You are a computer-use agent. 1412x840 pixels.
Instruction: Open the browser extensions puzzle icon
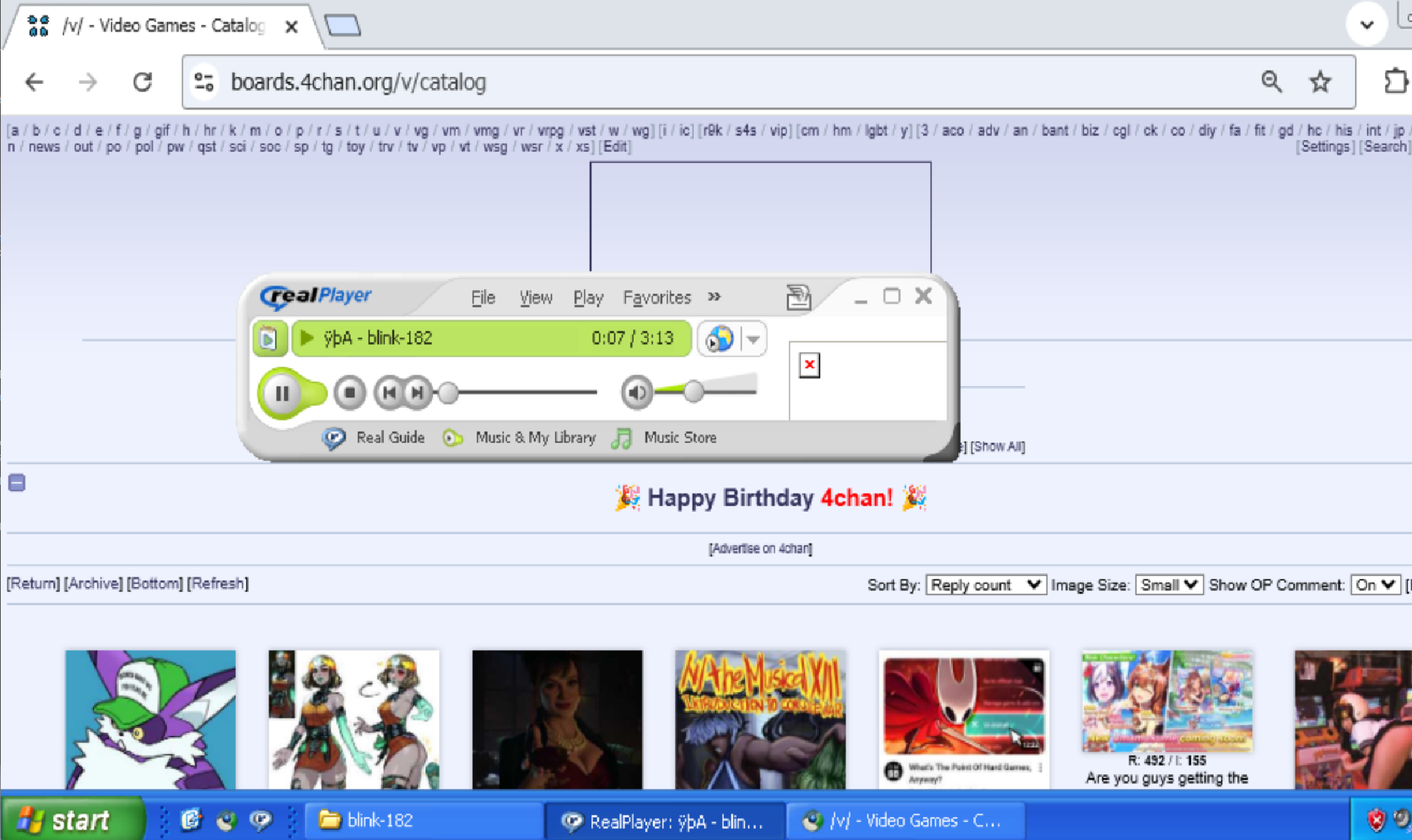pyautogui.click(x=1396, y=81)
